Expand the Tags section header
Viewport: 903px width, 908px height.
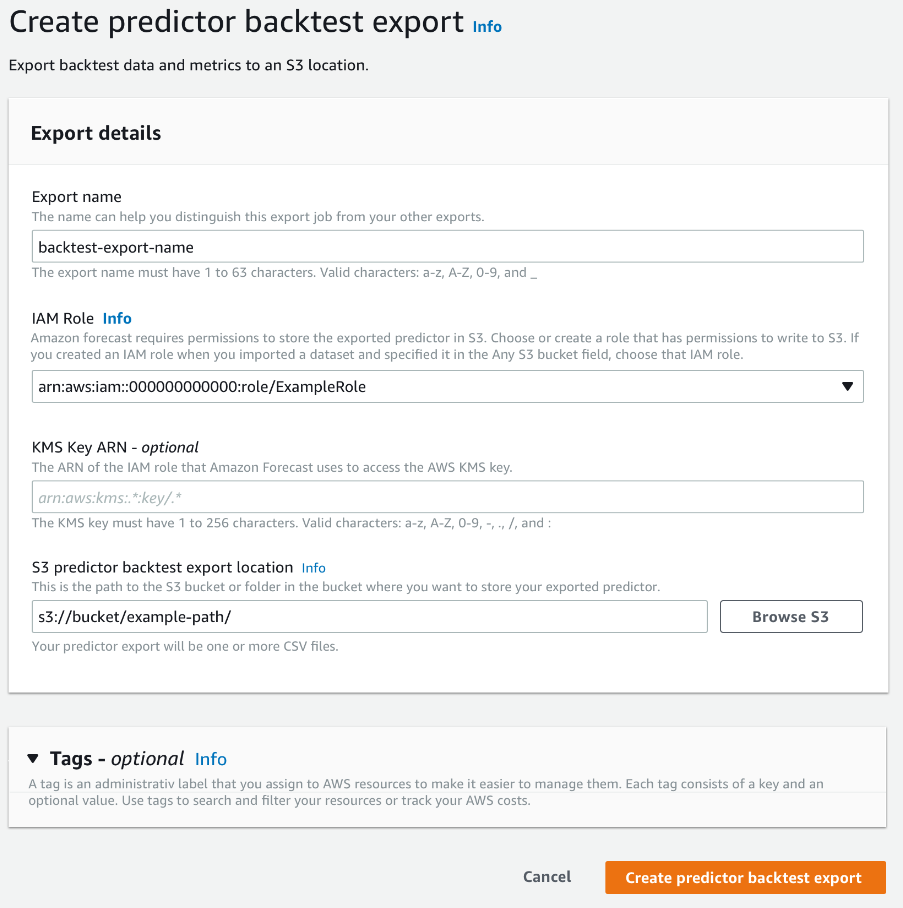(x=105, y=758)
